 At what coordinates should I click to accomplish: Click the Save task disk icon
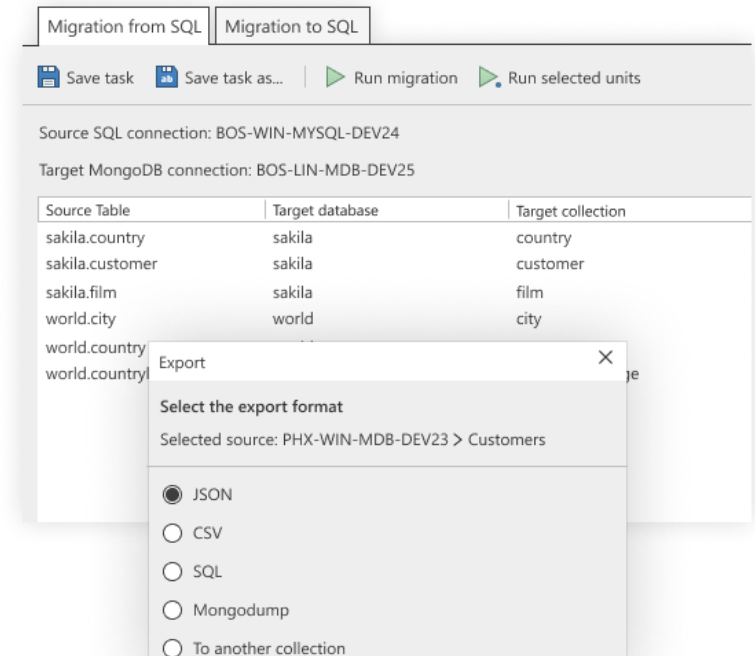click(x=49, y=78)
